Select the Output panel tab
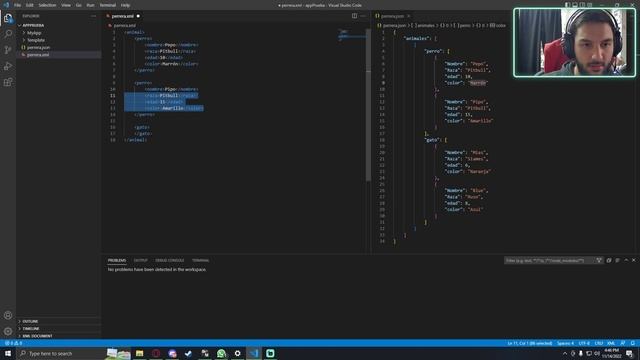 (140, 260)
